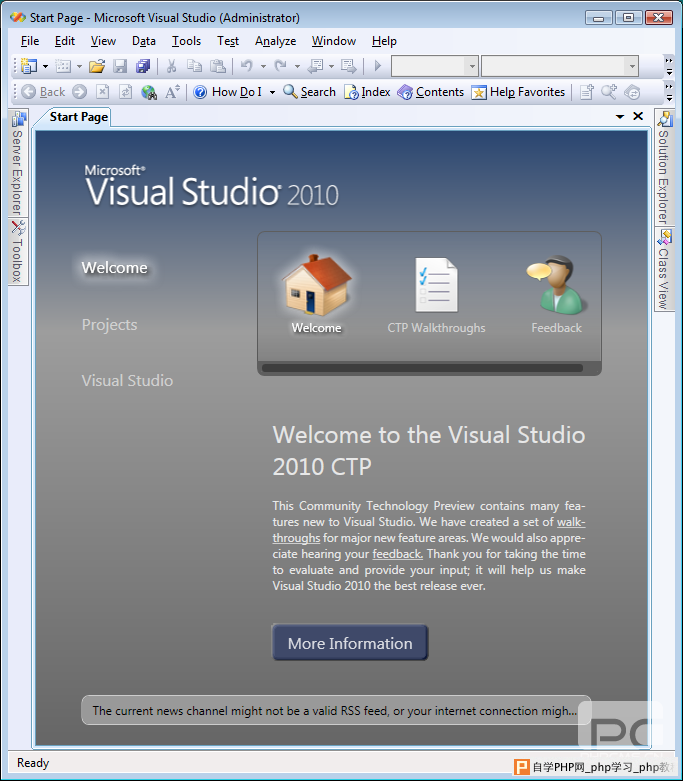Click the Add New Item toolbar icon
This screenshot has height=781, width=683.
tap(63, 66)
